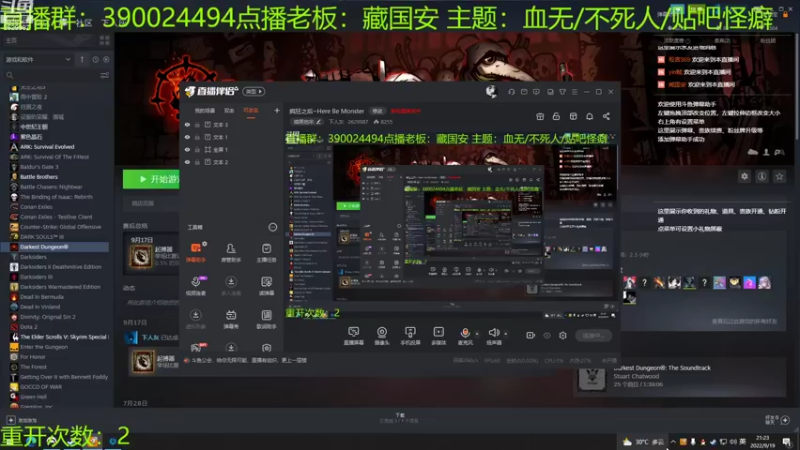Hide the second text source layer

click(187, 137)
